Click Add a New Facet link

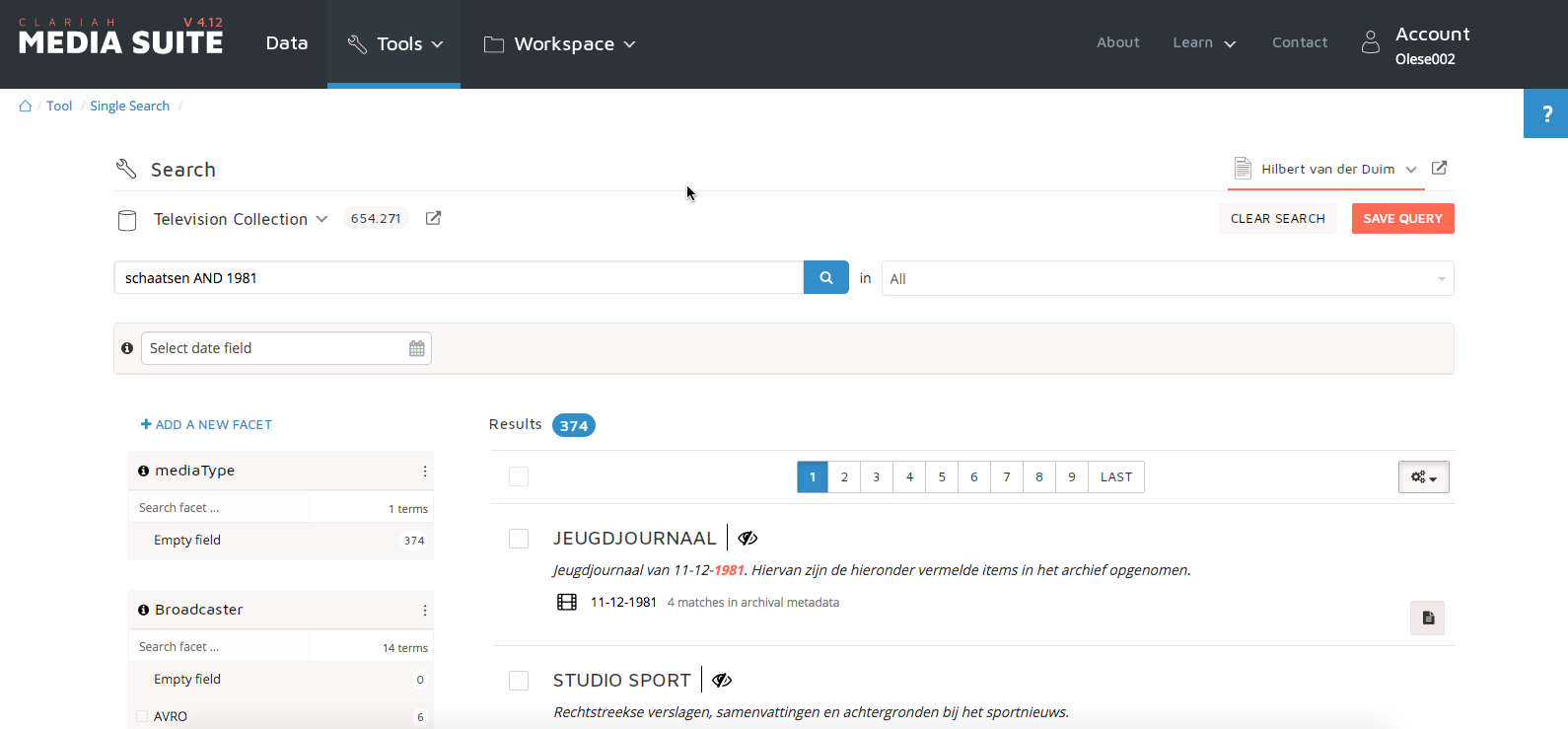pyautogui.click(x=206, y=425)
